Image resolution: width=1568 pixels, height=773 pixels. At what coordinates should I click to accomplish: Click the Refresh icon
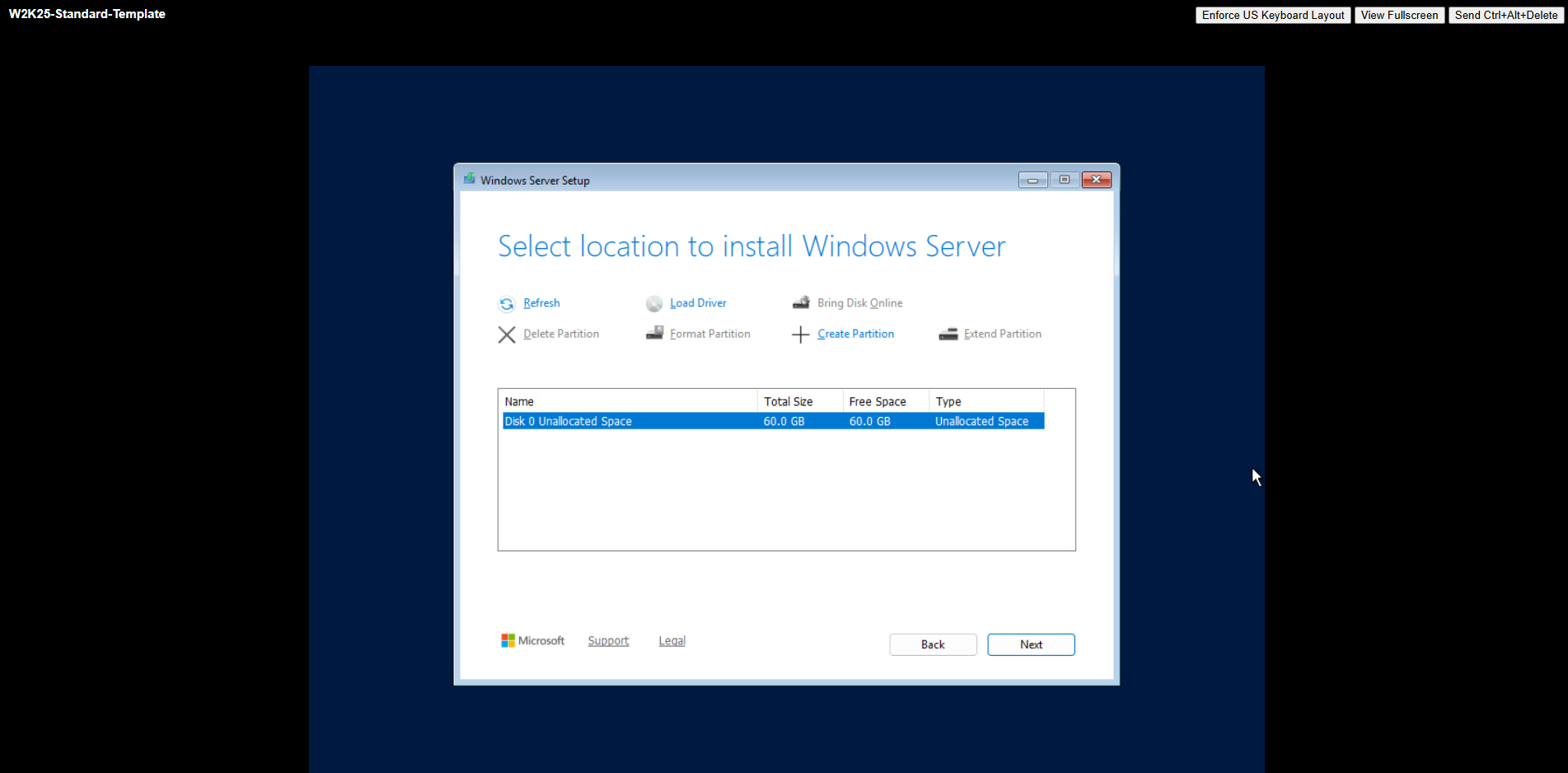(507, 304)
